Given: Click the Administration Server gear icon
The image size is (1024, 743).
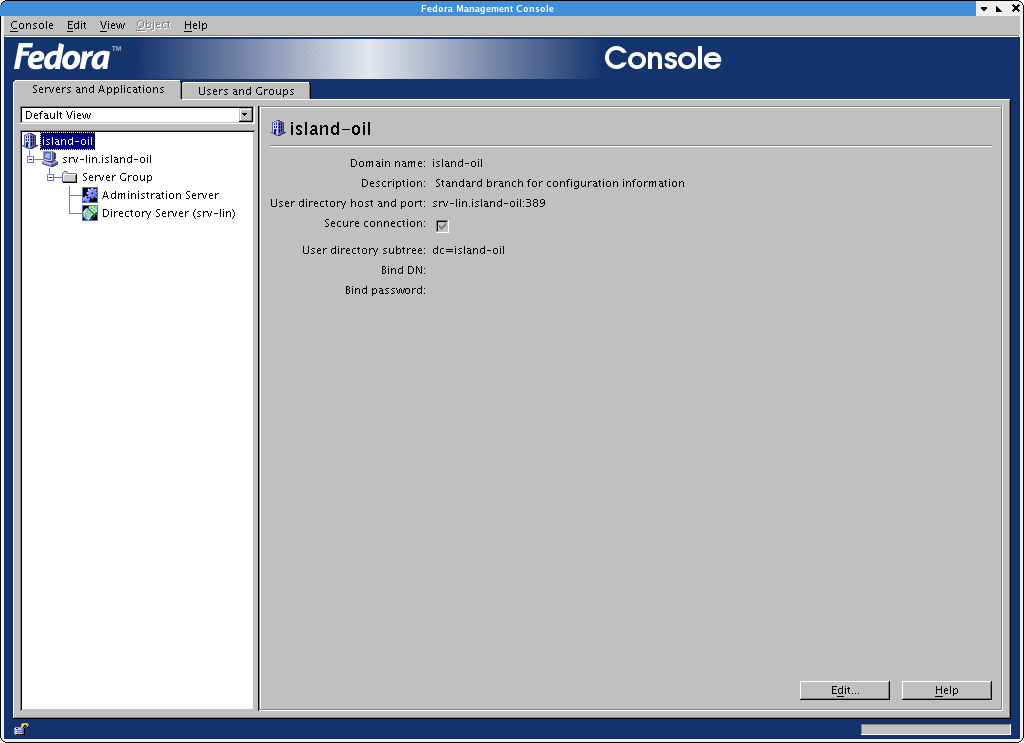Looking at the screenshot, I should point(89,195).
